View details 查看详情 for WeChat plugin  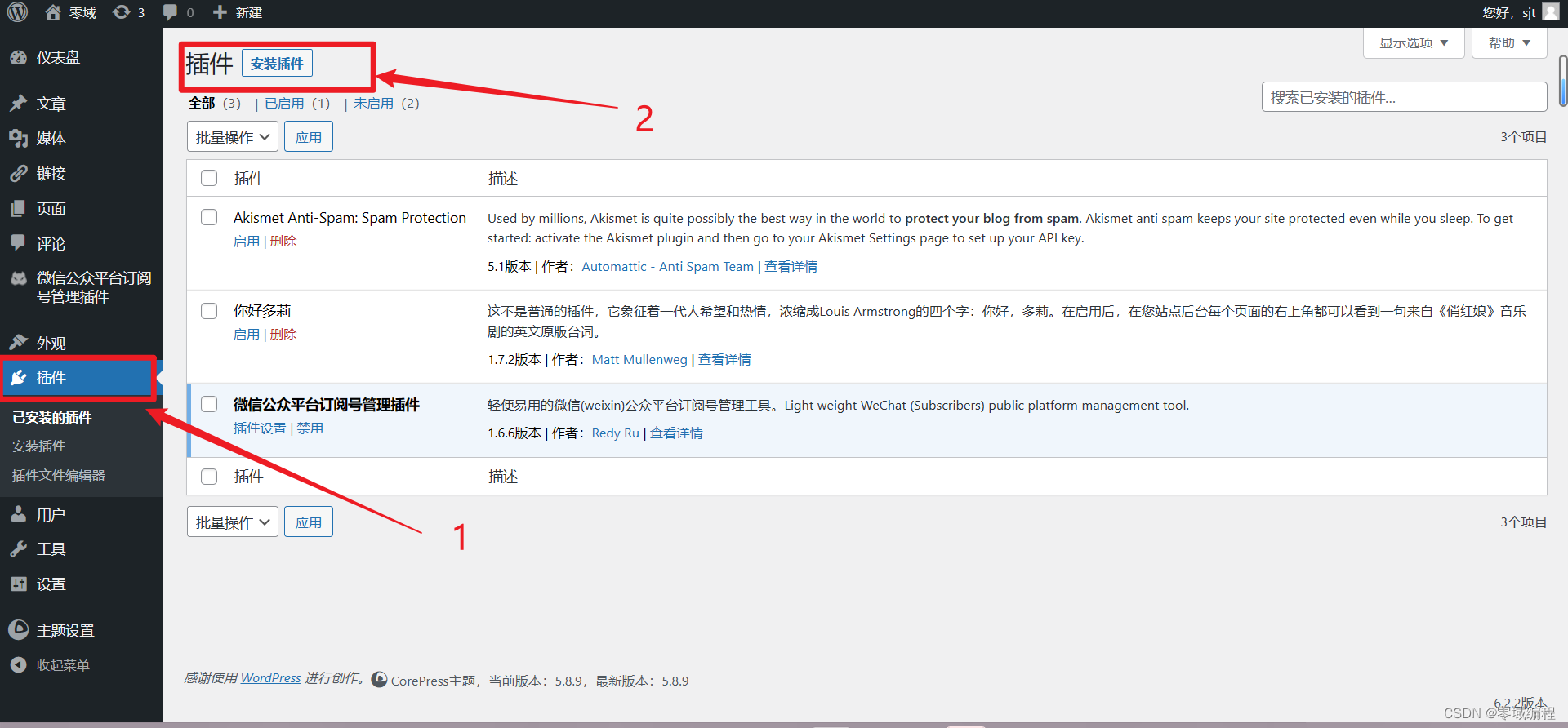(676, 433)
